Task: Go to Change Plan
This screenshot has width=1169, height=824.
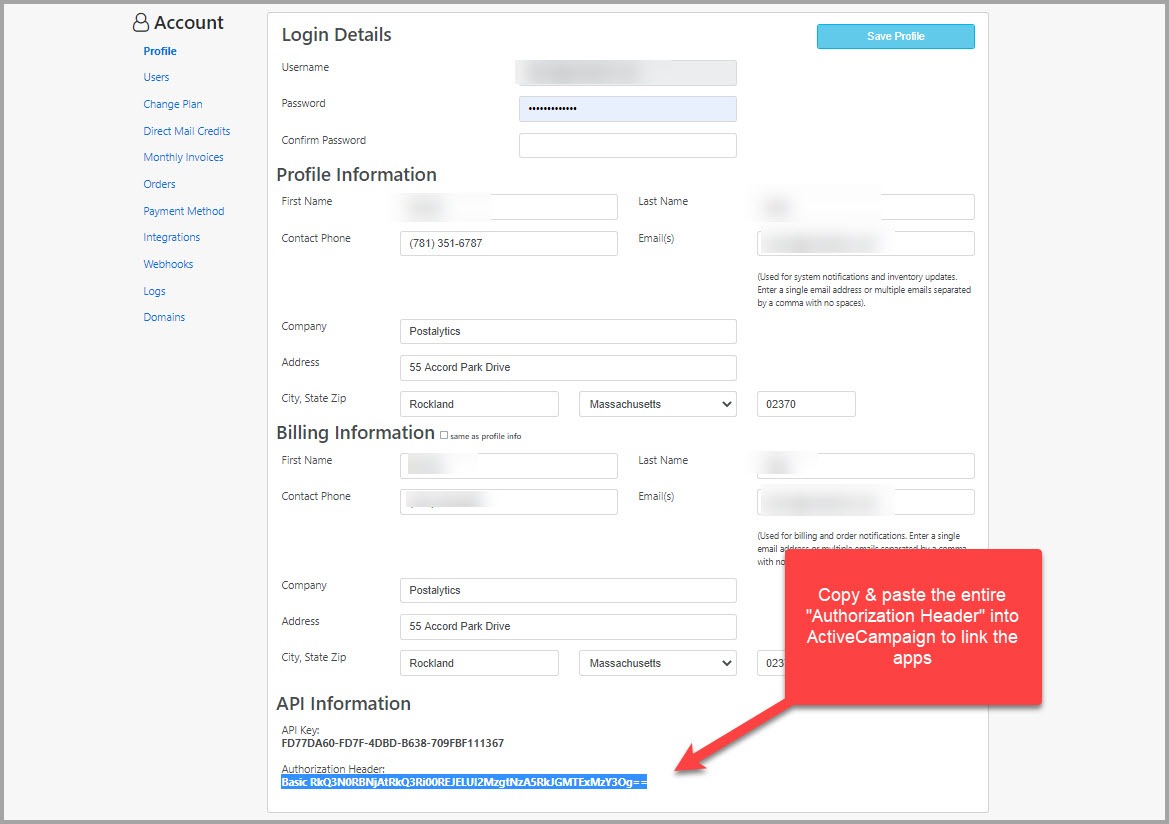Action: click(172, 104)
